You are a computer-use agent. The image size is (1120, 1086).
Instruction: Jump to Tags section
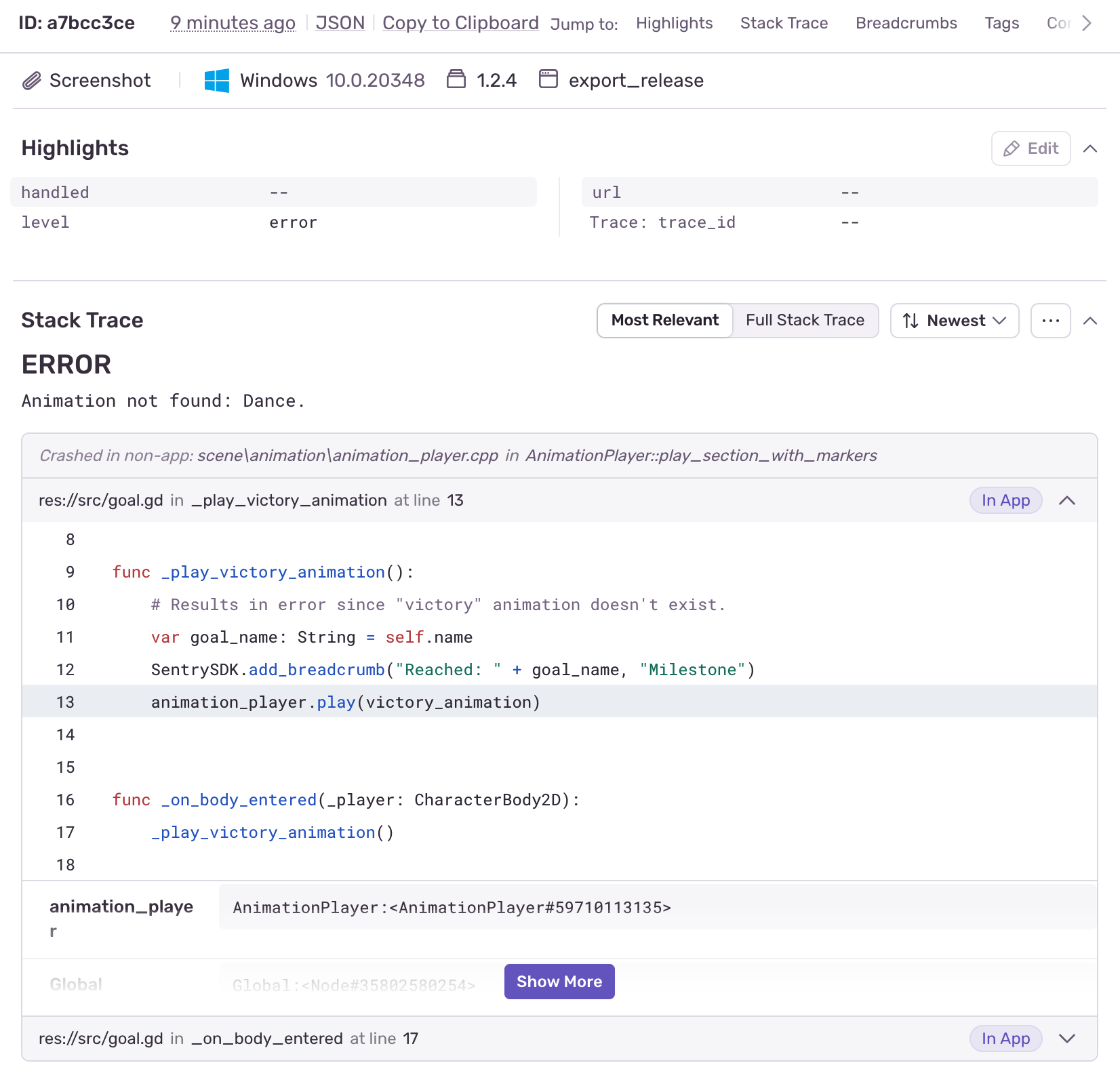(1002, 23)
